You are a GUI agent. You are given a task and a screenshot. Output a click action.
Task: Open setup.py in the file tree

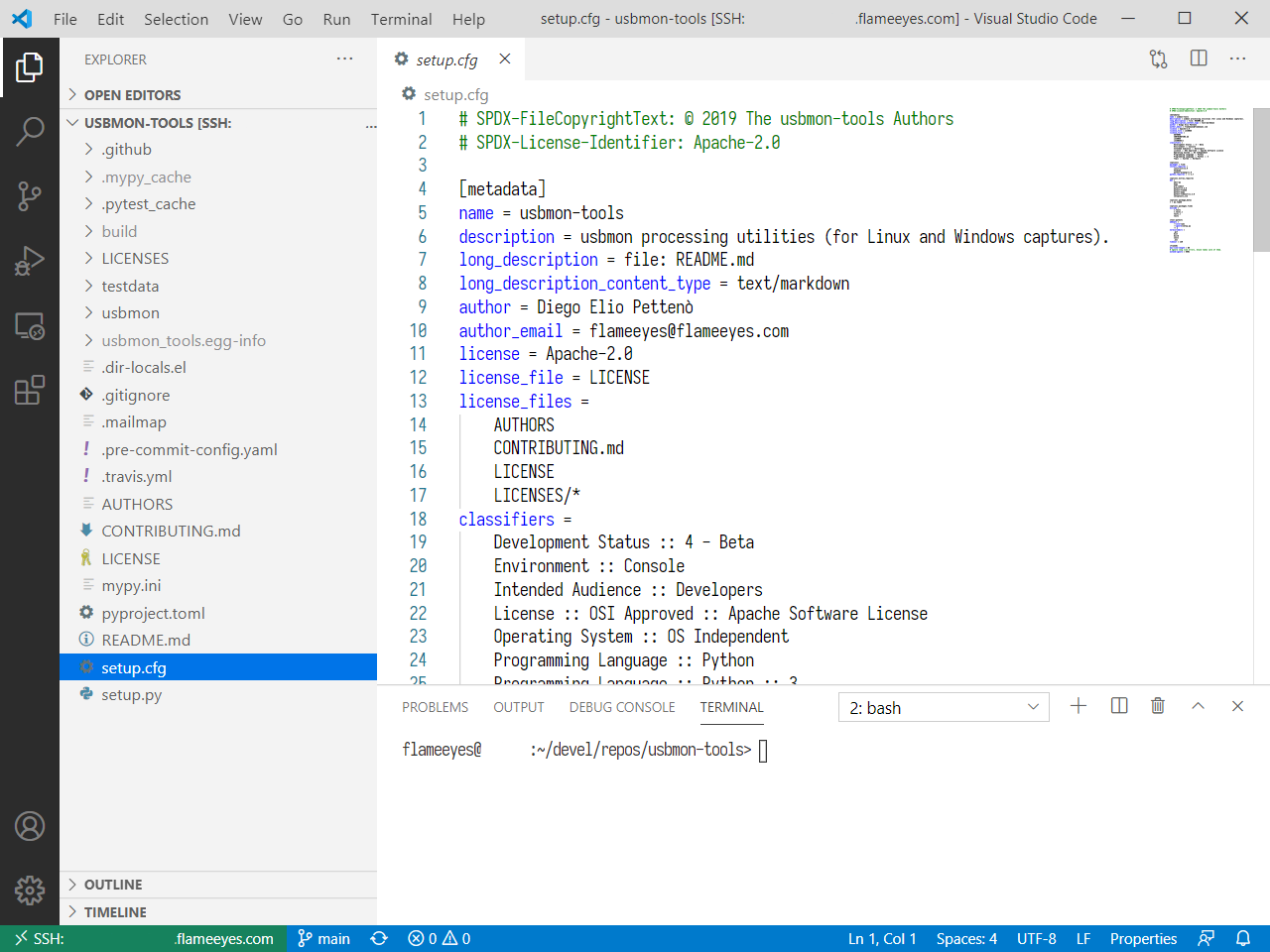click(x=218, y=695)
